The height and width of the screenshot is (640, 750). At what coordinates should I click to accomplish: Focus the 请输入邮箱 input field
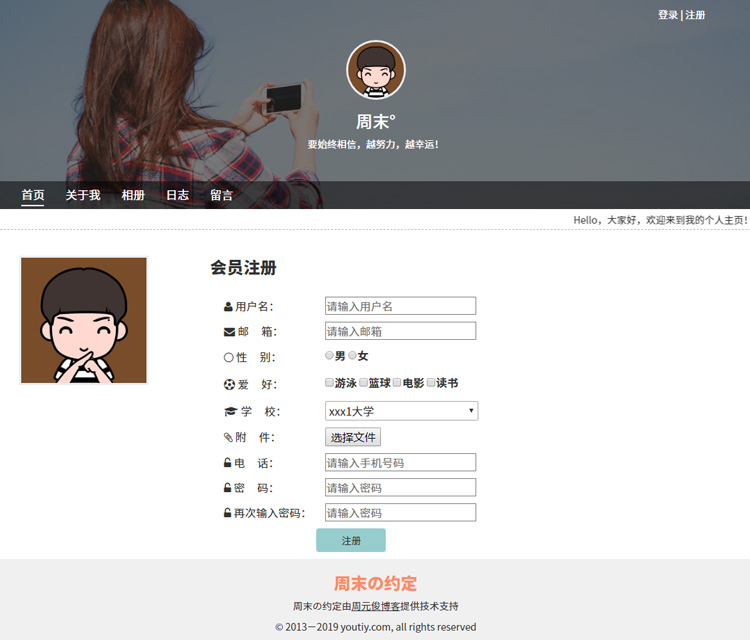tap(400, 331)
